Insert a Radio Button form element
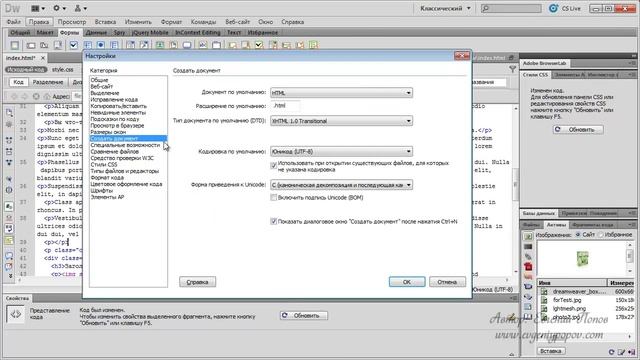The image size is (640, 360). tap(100, 45)
